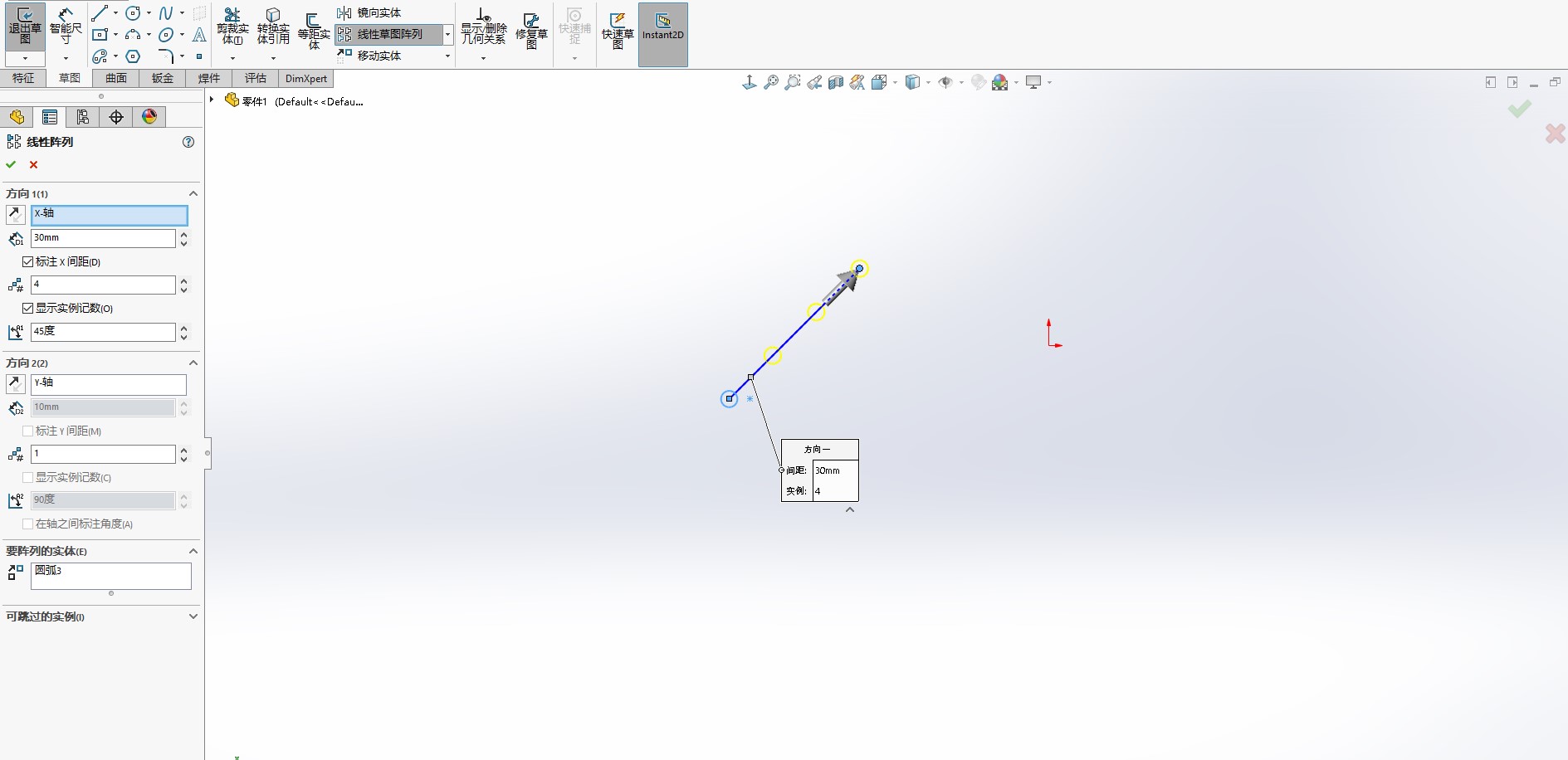
Task: Click the Zoom to Area icon
Action: (x=793, y=82)
